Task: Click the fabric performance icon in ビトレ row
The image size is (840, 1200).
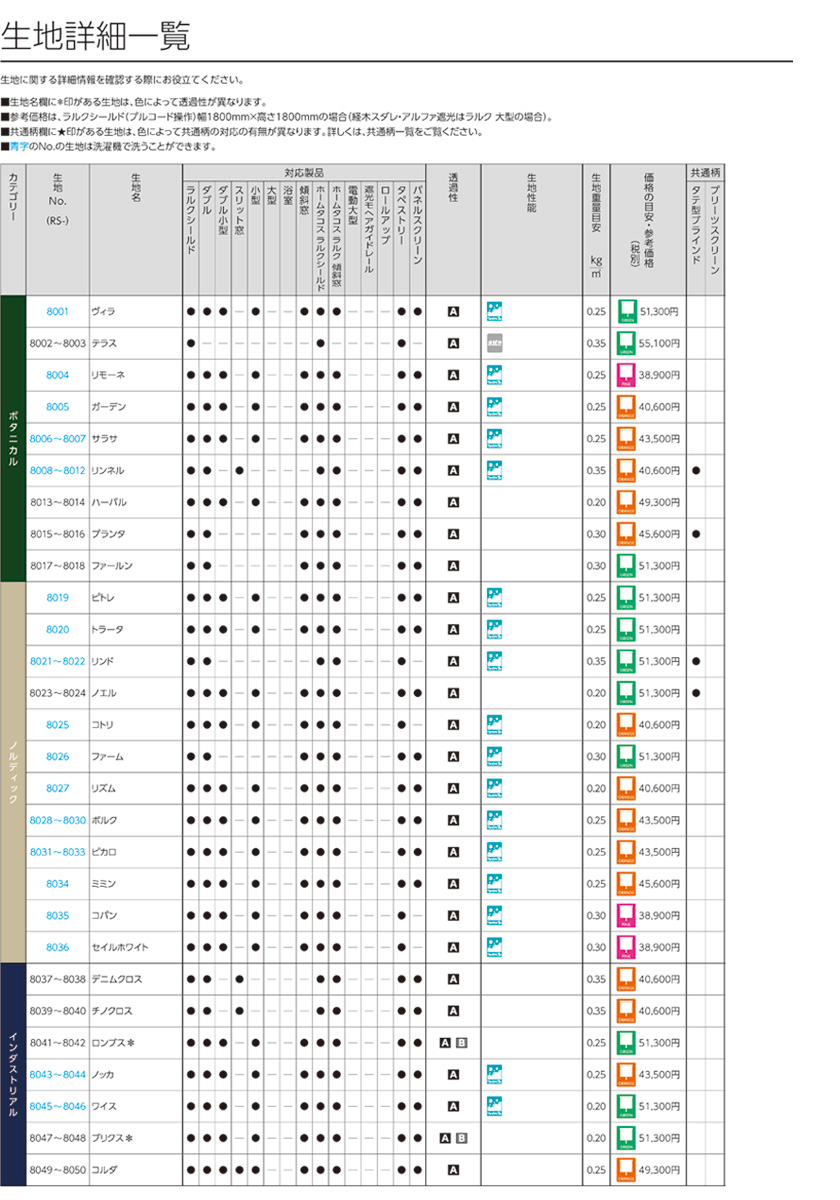Action: click(494, 597)
